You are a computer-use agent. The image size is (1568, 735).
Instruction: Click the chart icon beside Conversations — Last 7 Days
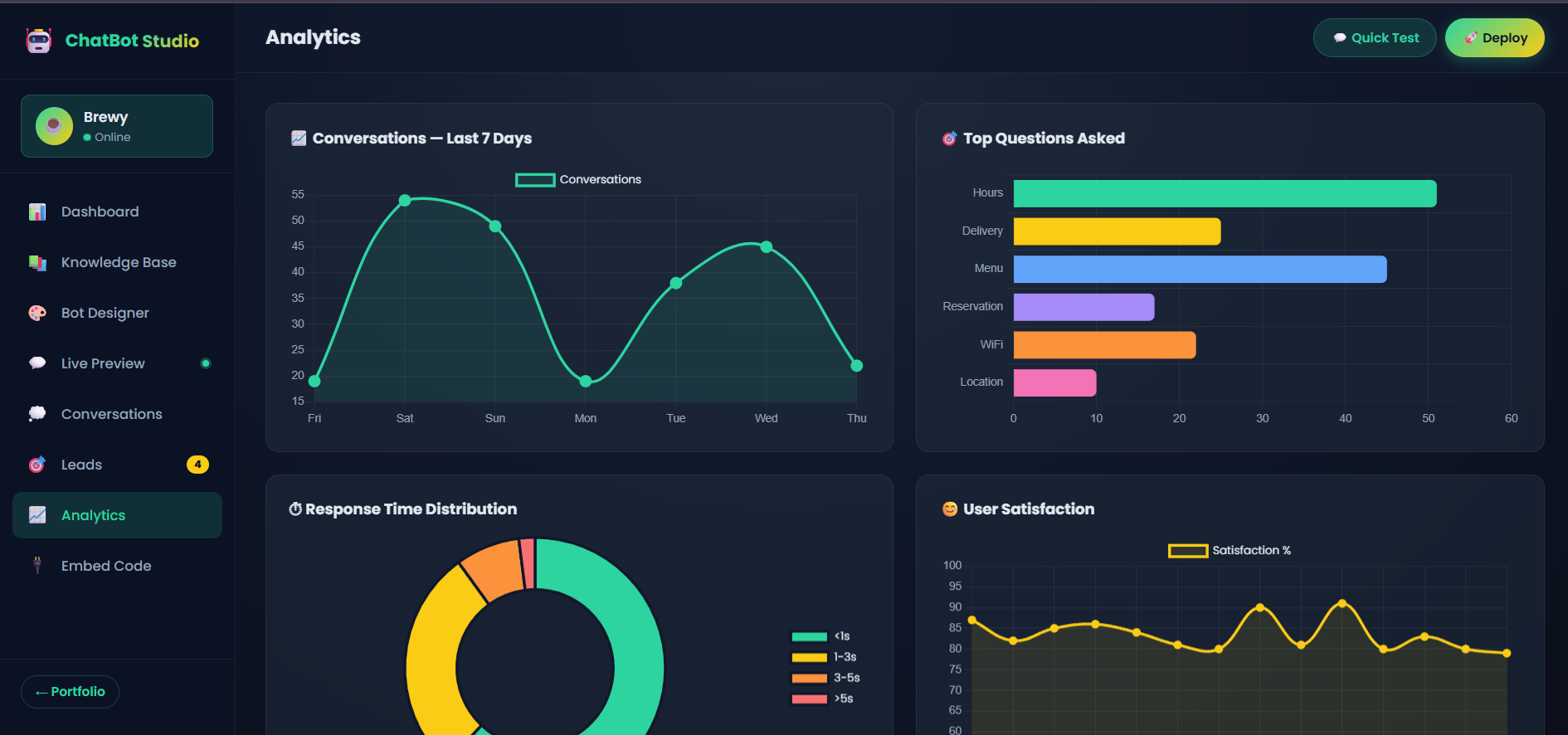(x=299, y=139)
